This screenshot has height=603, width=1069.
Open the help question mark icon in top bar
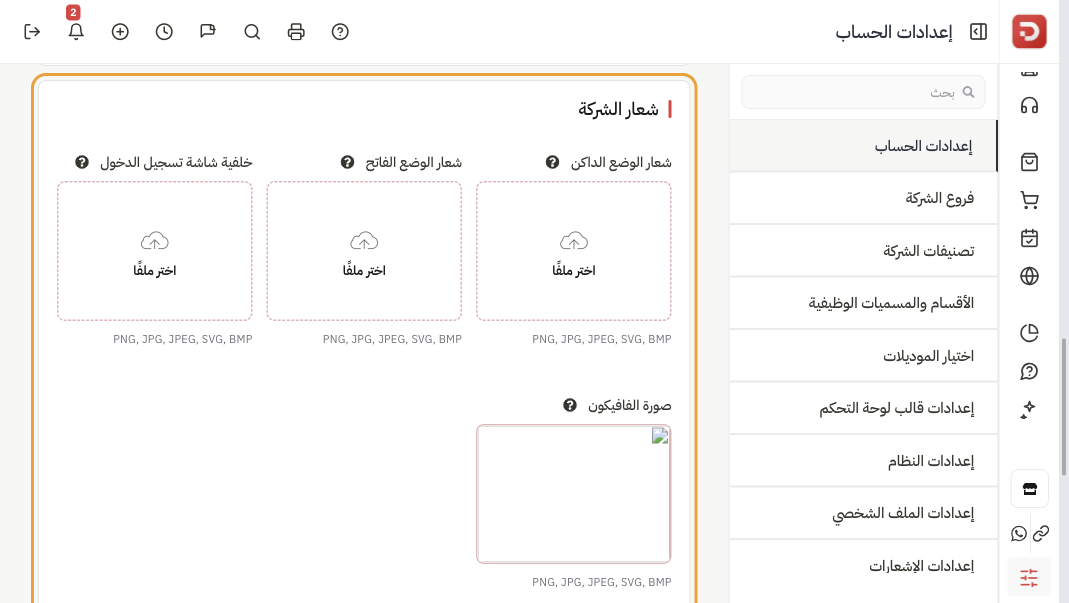[x=340, y=32]
